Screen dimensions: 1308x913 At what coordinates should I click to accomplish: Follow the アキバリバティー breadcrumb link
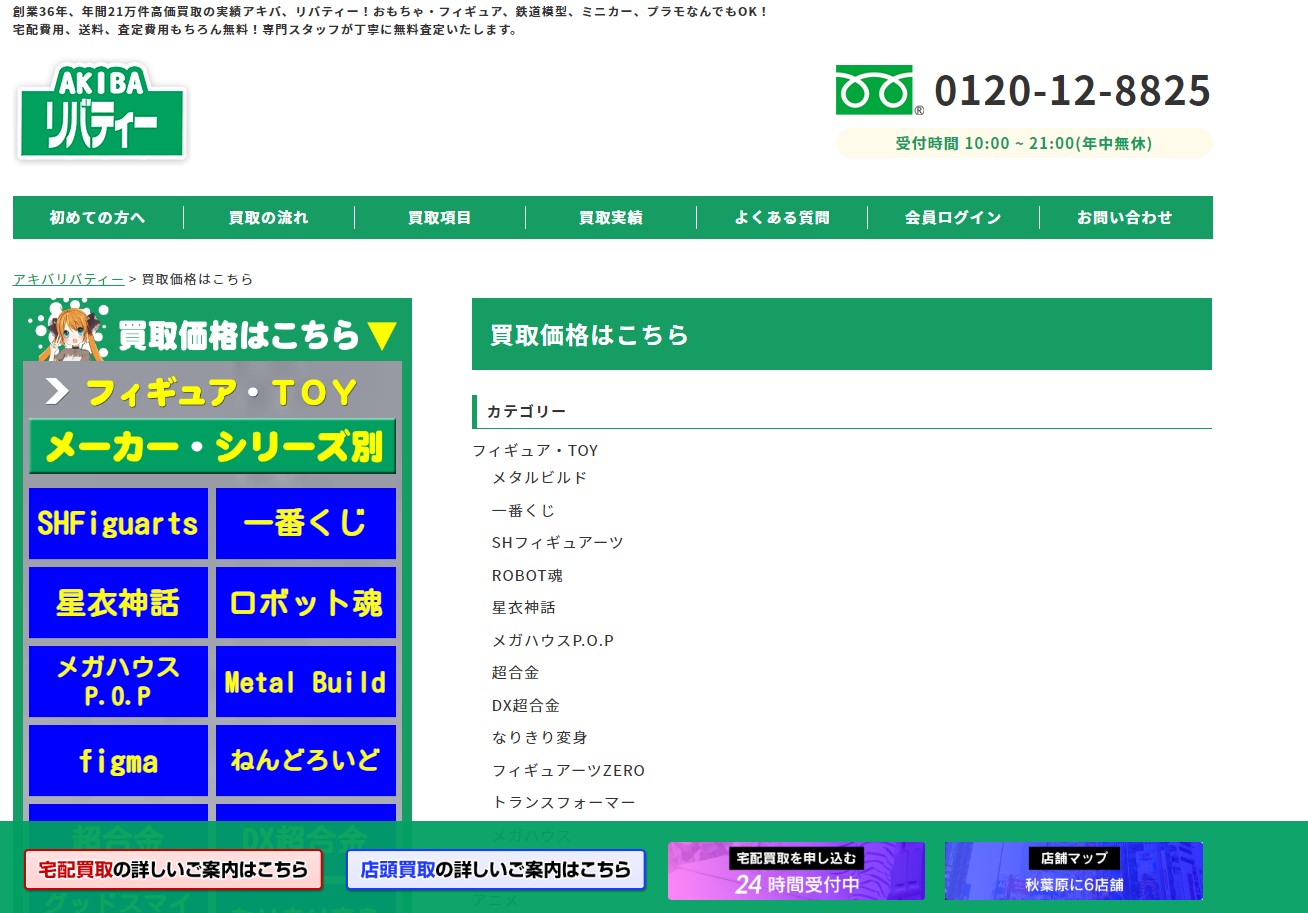[x=69, y=279]
